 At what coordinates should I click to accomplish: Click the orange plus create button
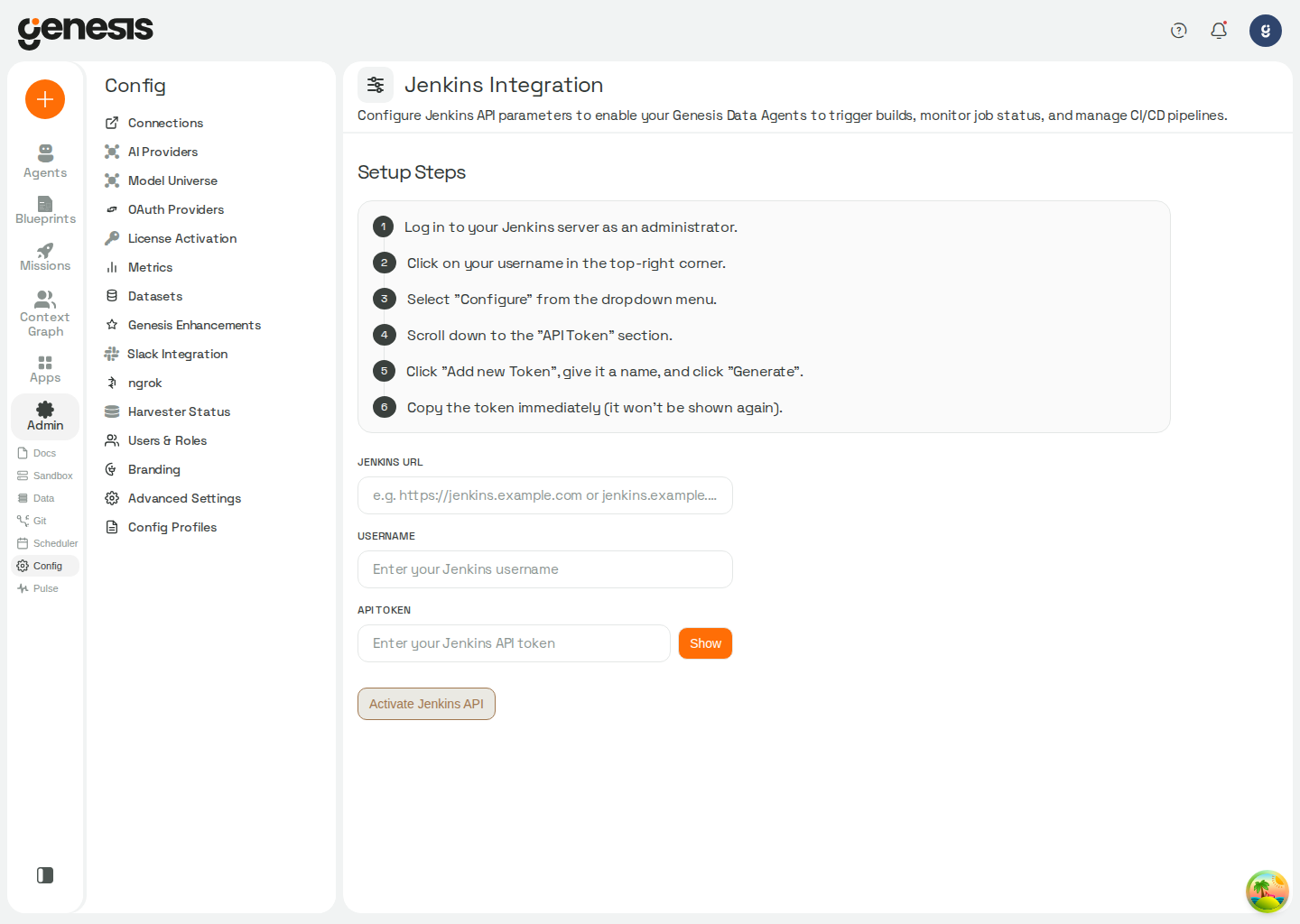point(45,99)
